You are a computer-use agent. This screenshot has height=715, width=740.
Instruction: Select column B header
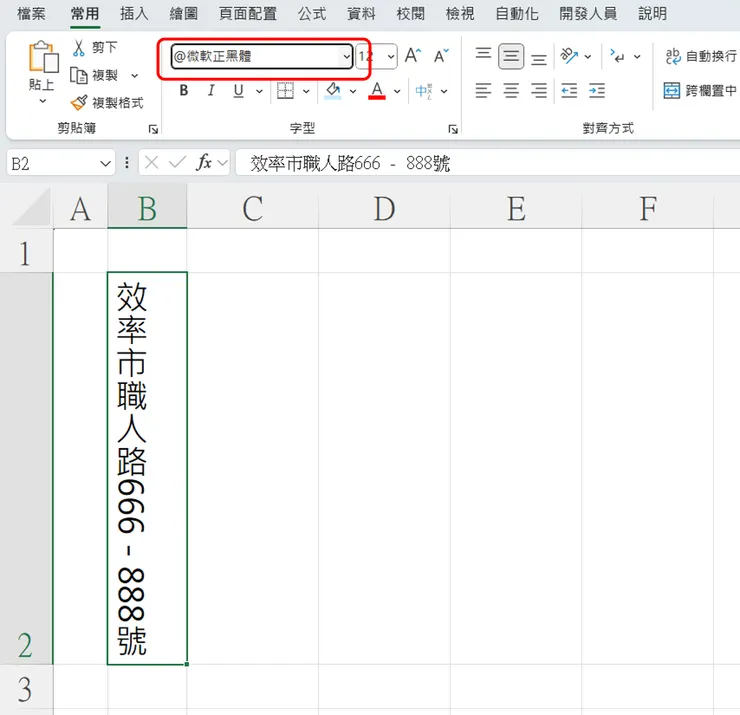point(147,208)
